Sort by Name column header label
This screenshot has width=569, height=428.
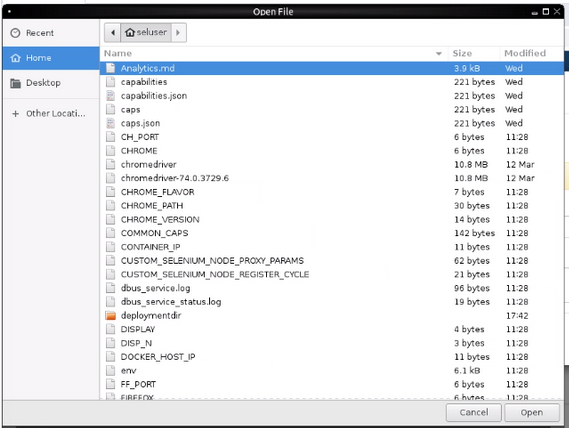[118, 53]
